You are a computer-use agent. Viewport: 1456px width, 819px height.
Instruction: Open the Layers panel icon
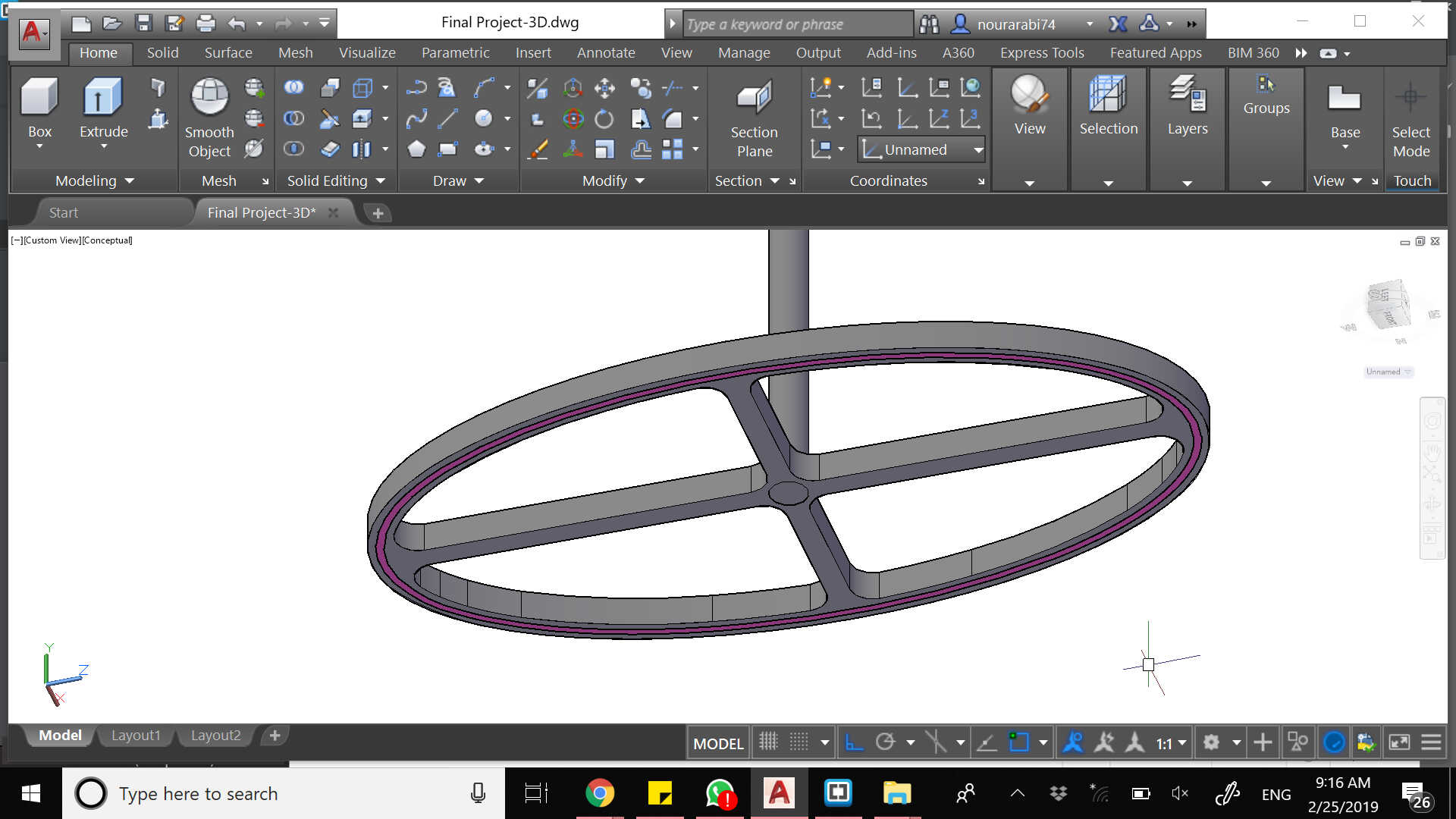(x=1187, y=95)
